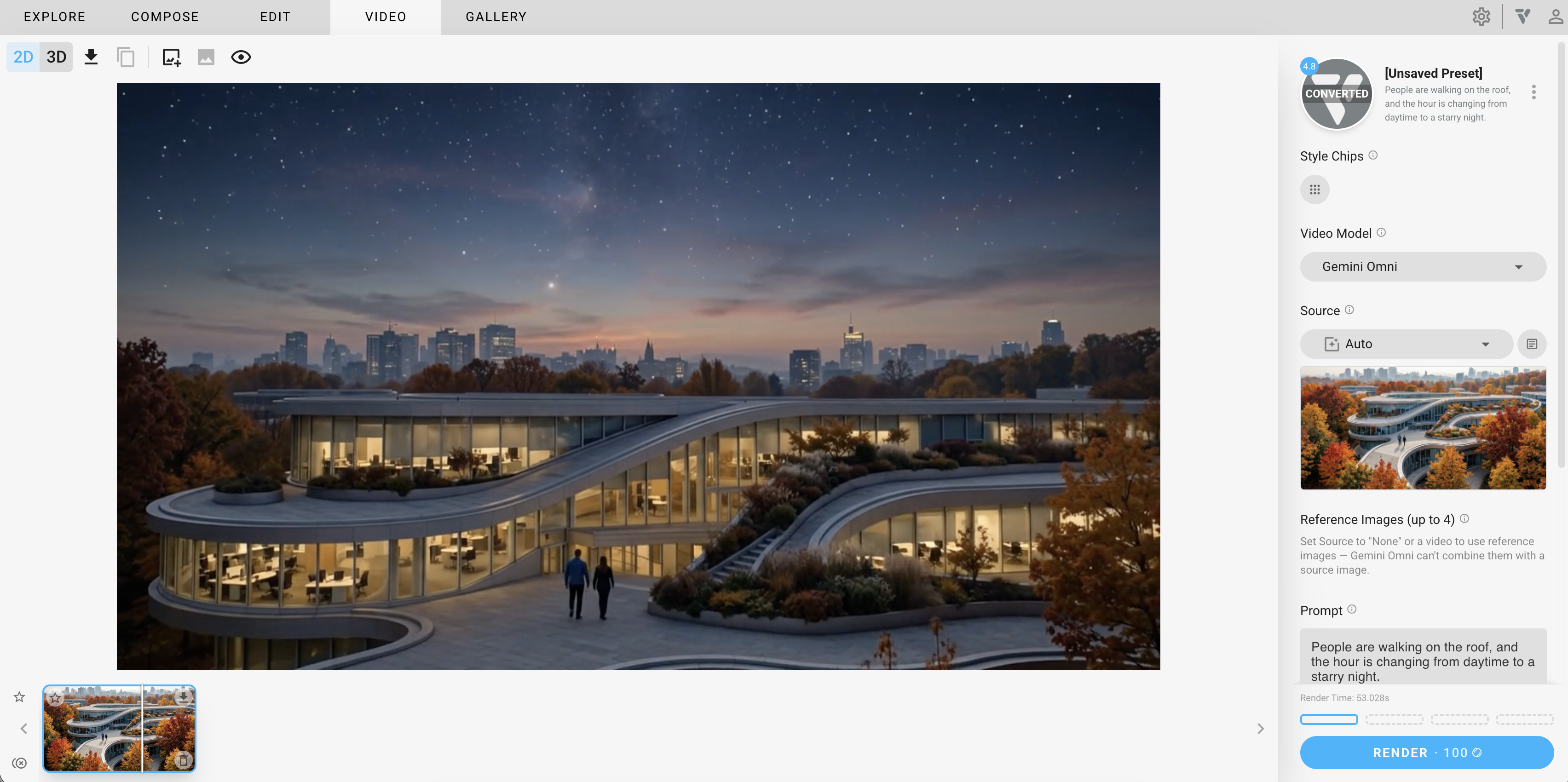Click the [Unsaved Preset] title
Screen dimensions: 1568x782
pos(1433,73)
